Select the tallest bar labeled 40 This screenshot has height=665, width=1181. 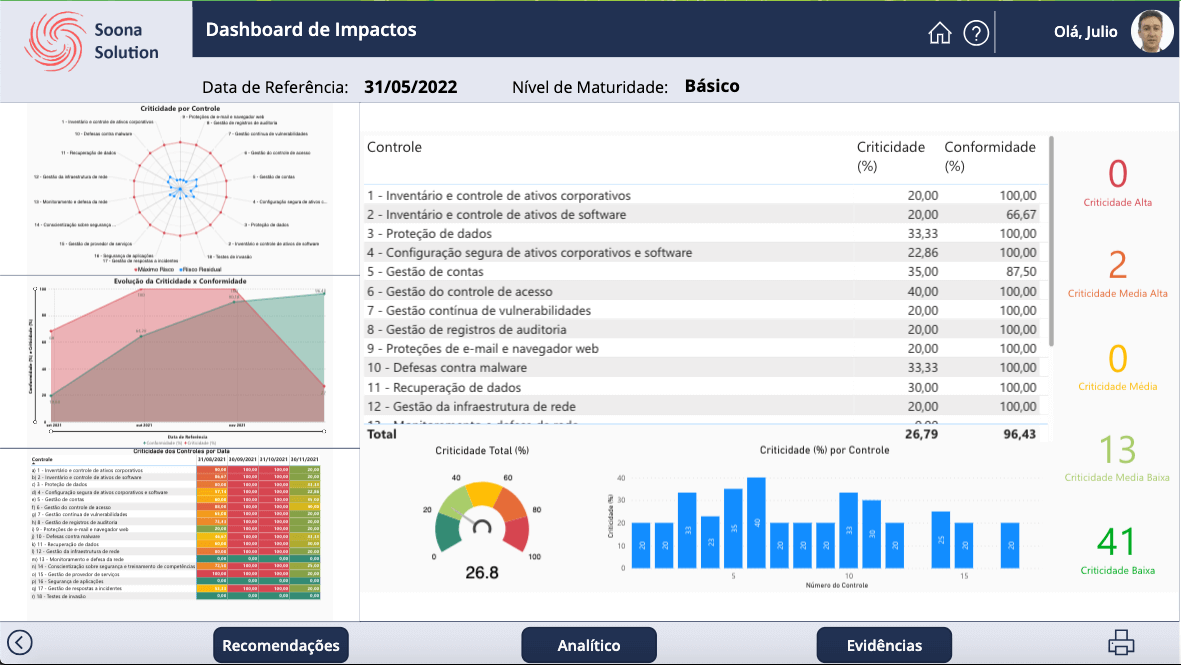pos(756,523)
